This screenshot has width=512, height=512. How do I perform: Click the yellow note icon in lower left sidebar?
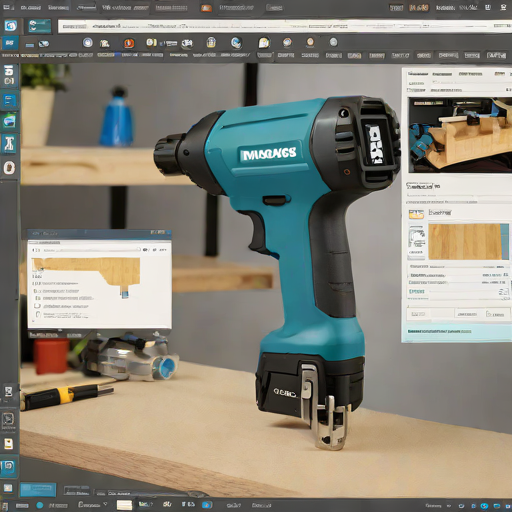(8, 444)
